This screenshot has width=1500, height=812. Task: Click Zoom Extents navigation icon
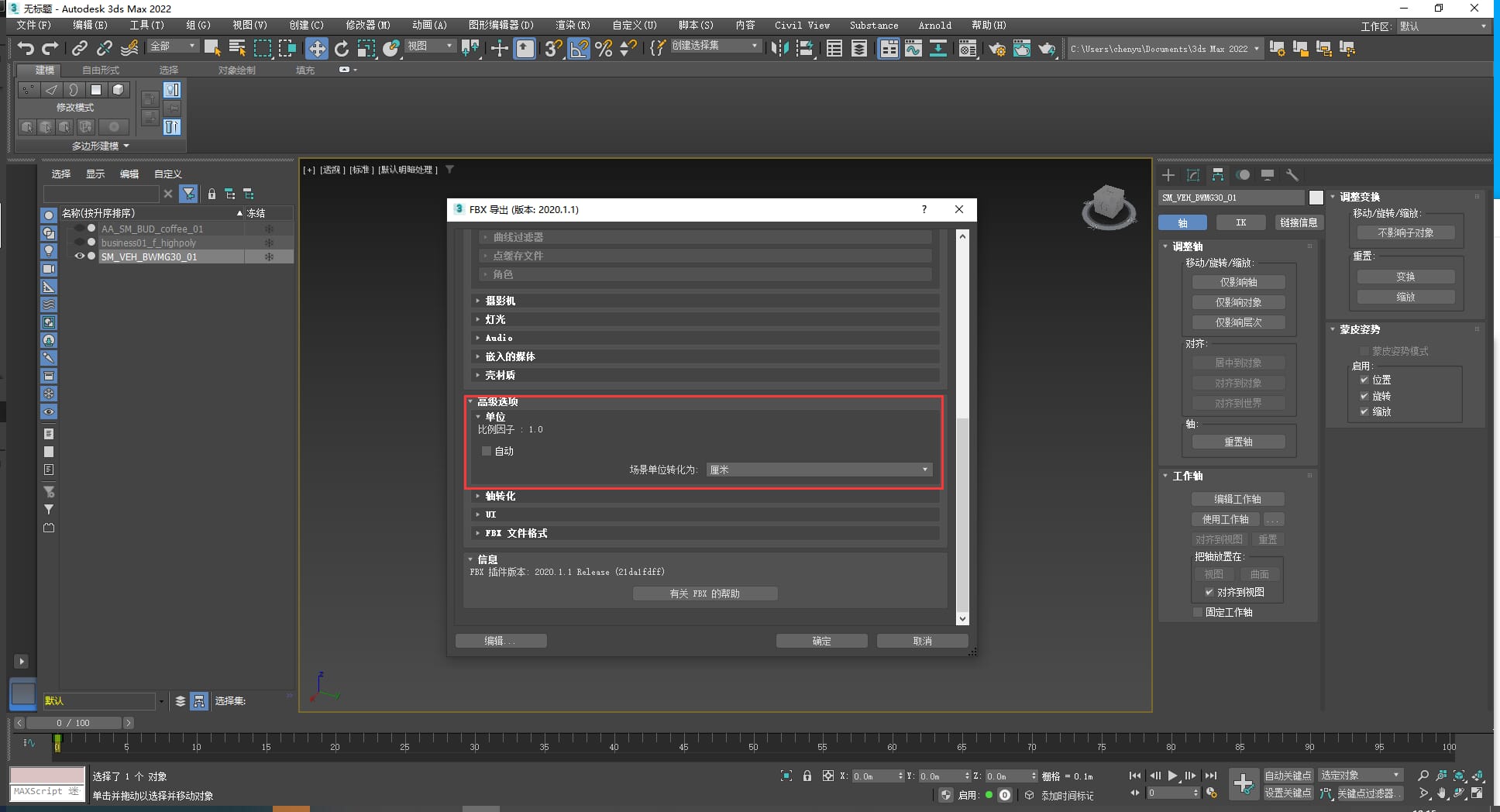click(1459, 776)
